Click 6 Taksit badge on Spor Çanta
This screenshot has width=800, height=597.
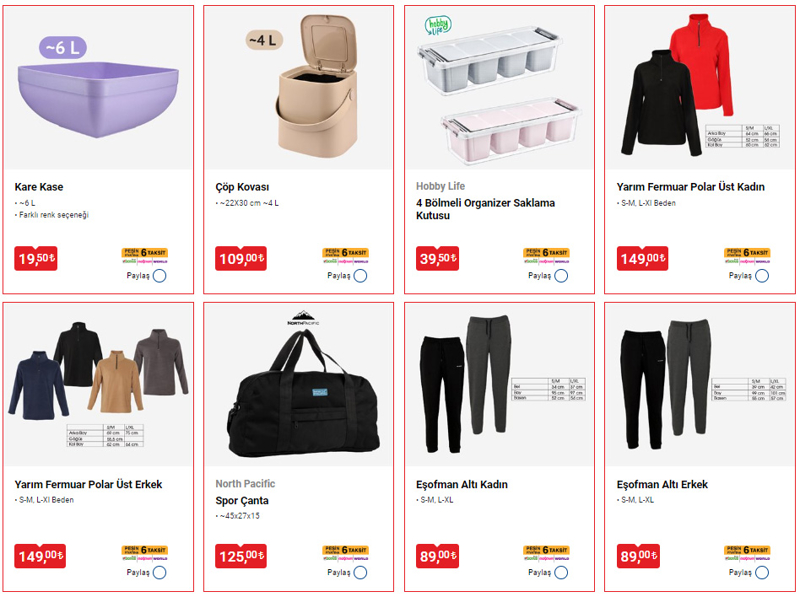click(345, 553)
